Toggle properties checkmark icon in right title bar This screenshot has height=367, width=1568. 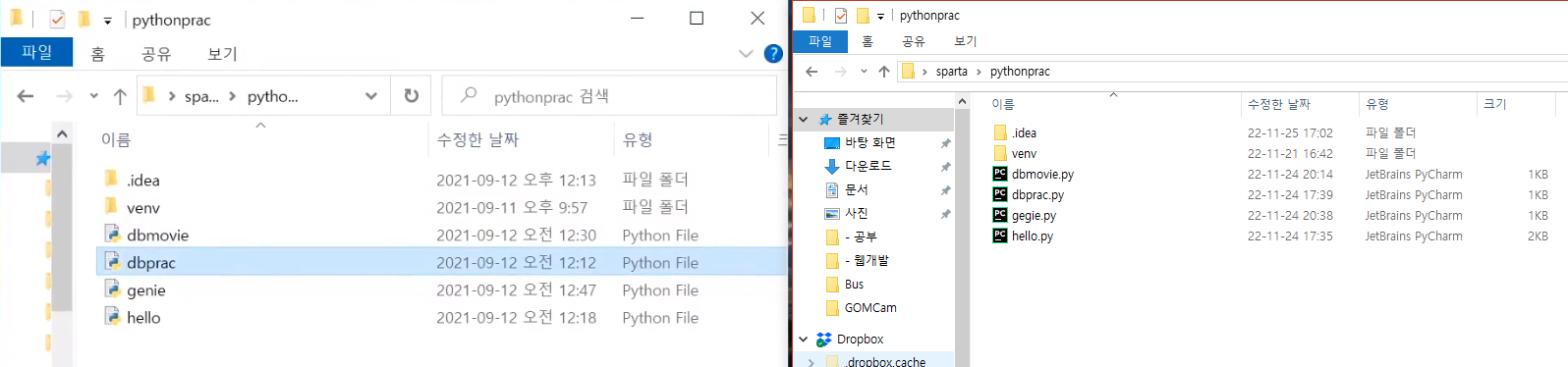pyautogui.click(x=840, y=15)
